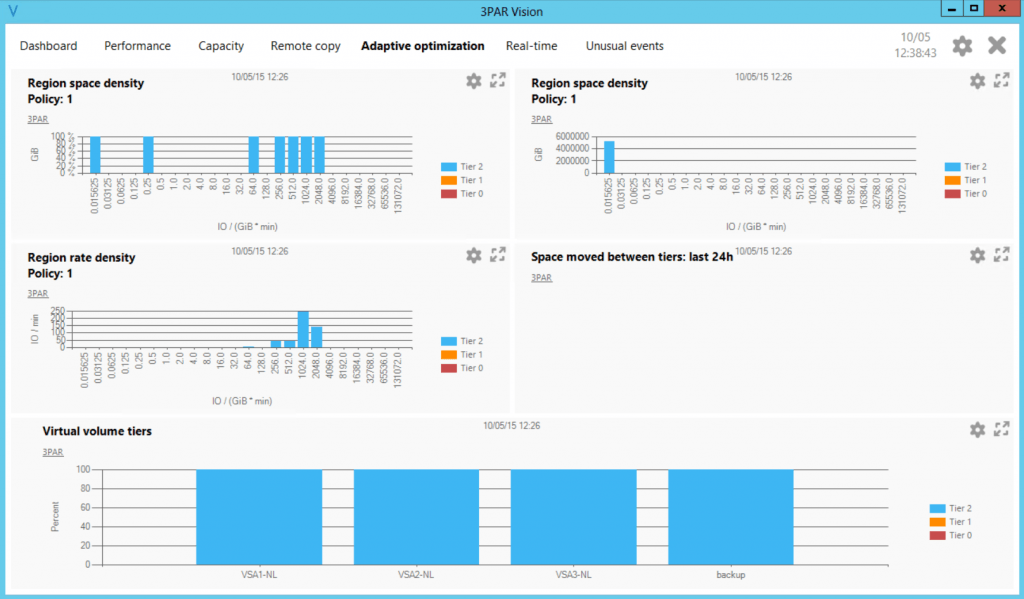Toggle Tier 2 blue swatch in left space density legend
This screenshot has width=1024, height=599.
click(x=449, y=167)
